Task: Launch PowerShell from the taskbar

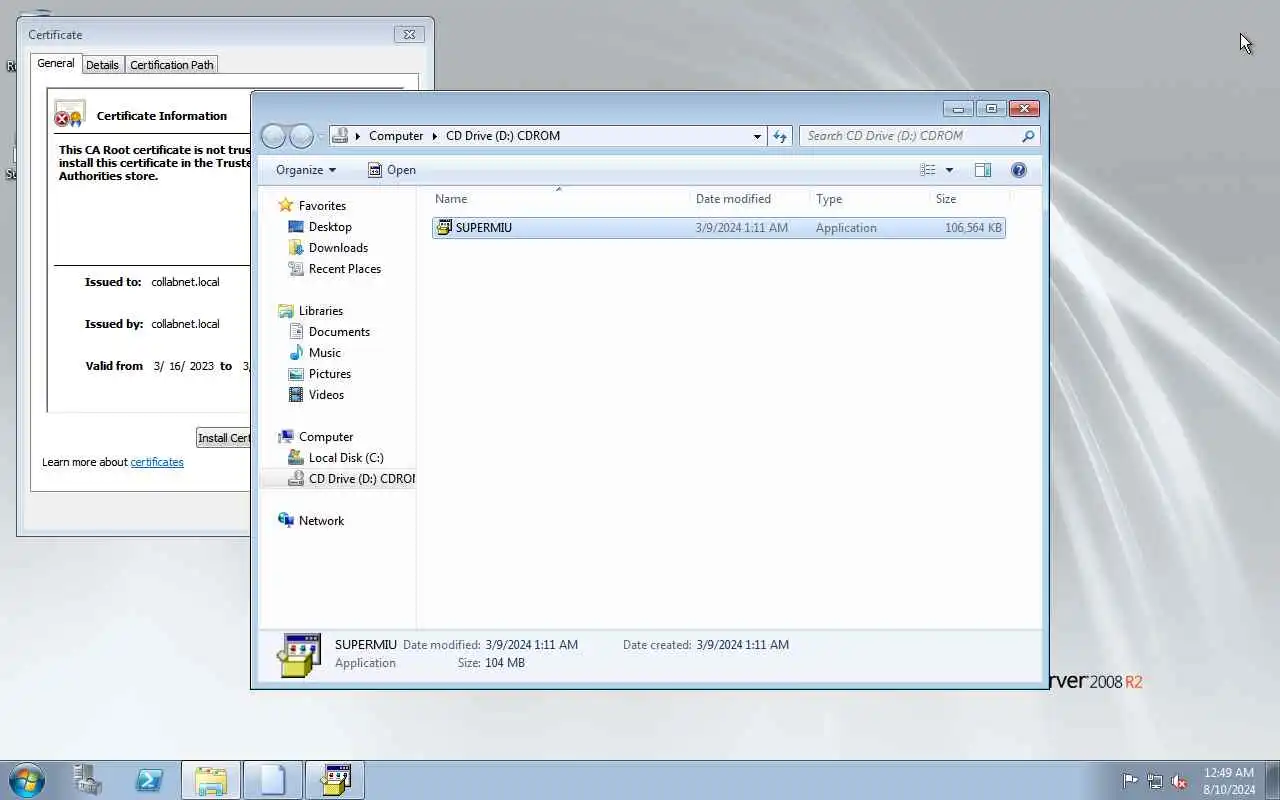Action: click(150, 780)
